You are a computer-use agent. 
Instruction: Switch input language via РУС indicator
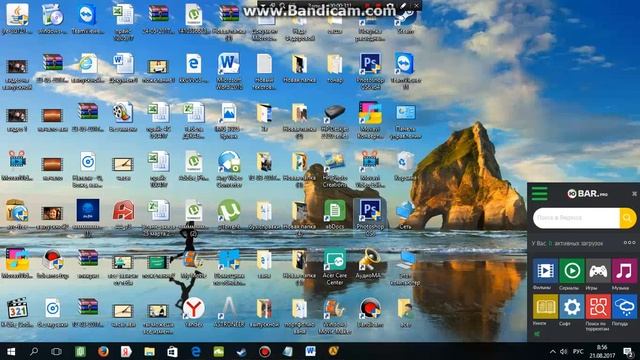click(578, 351)
